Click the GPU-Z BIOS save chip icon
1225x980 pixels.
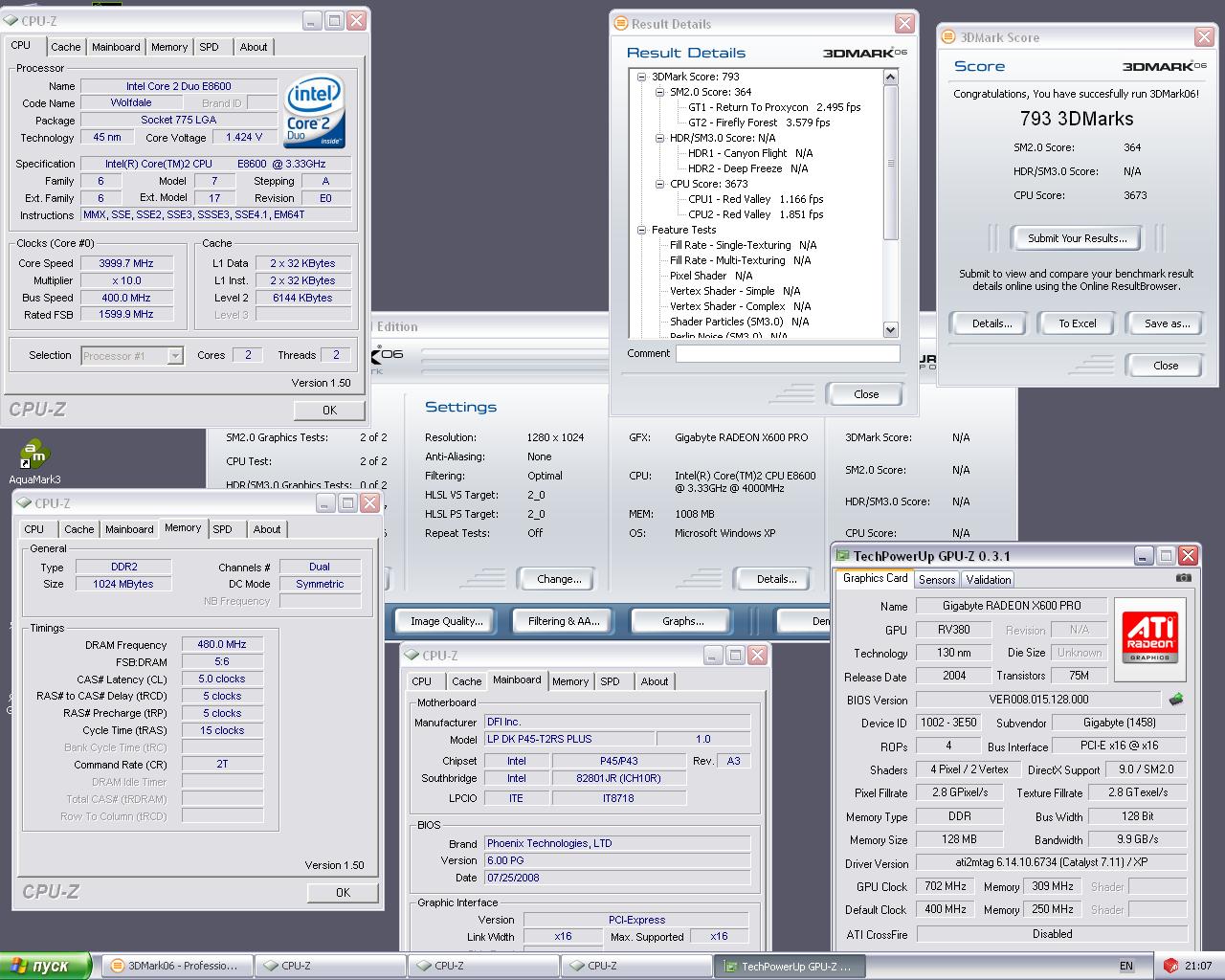[x=1176, y=700]
